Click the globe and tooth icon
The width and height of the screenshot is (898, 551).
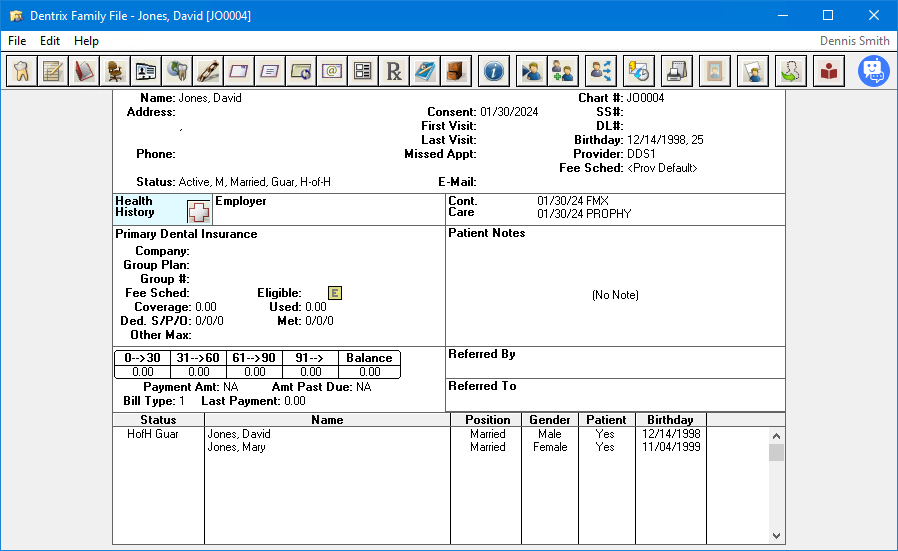tap(177, 71)
